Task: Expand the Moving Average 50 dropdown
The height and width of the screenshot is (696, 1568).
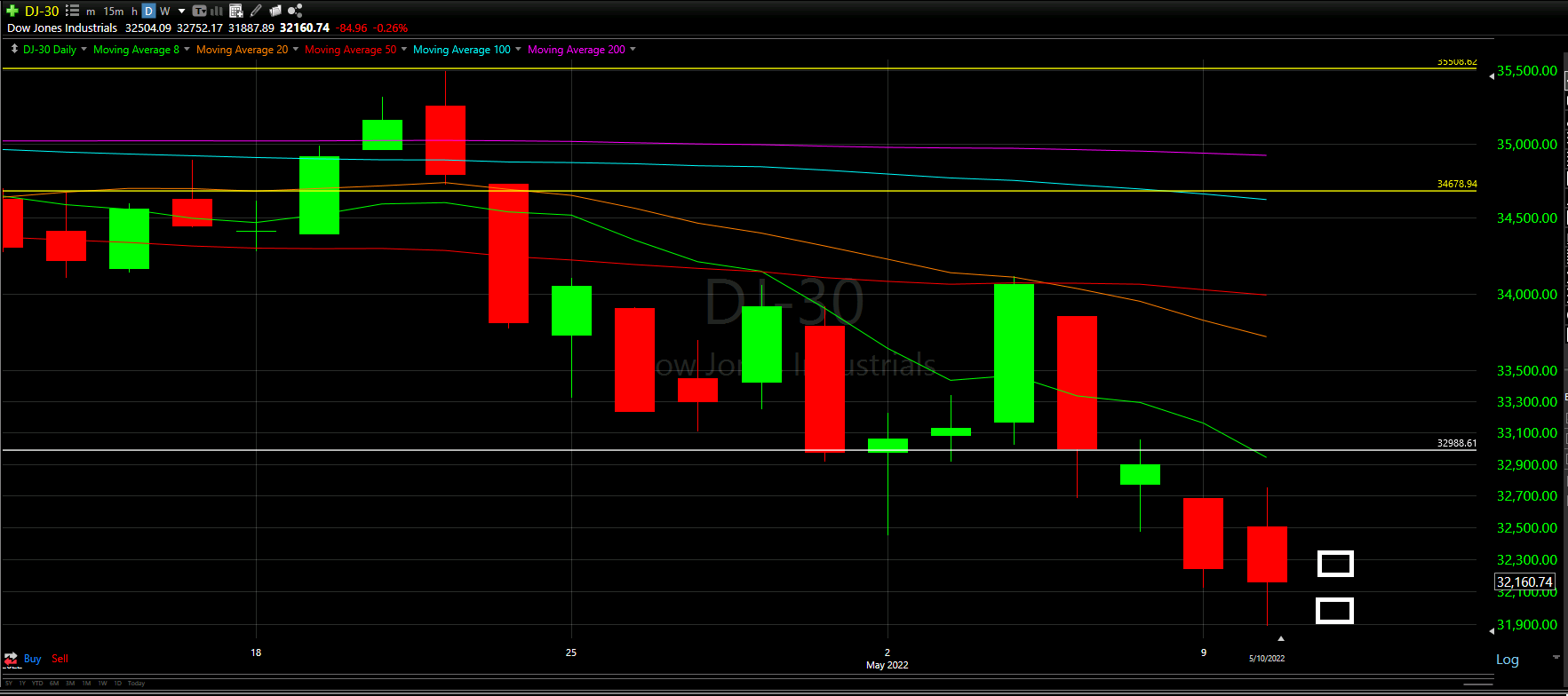Action: tap(404, 49)
